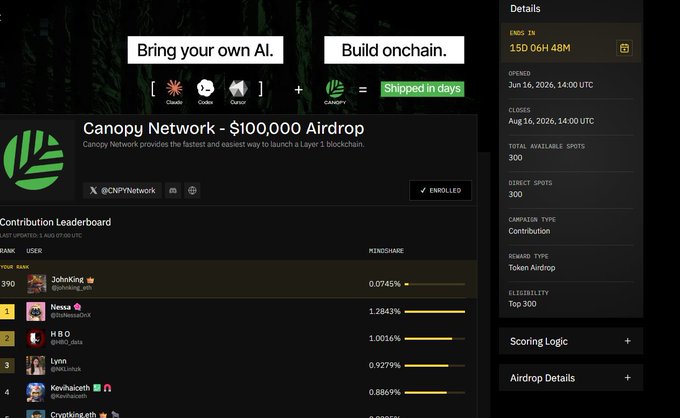This screenshot has width=680, height=418.
Task: Click the Enrolled button
Action: pyautogui.click(x=440, y=190)
